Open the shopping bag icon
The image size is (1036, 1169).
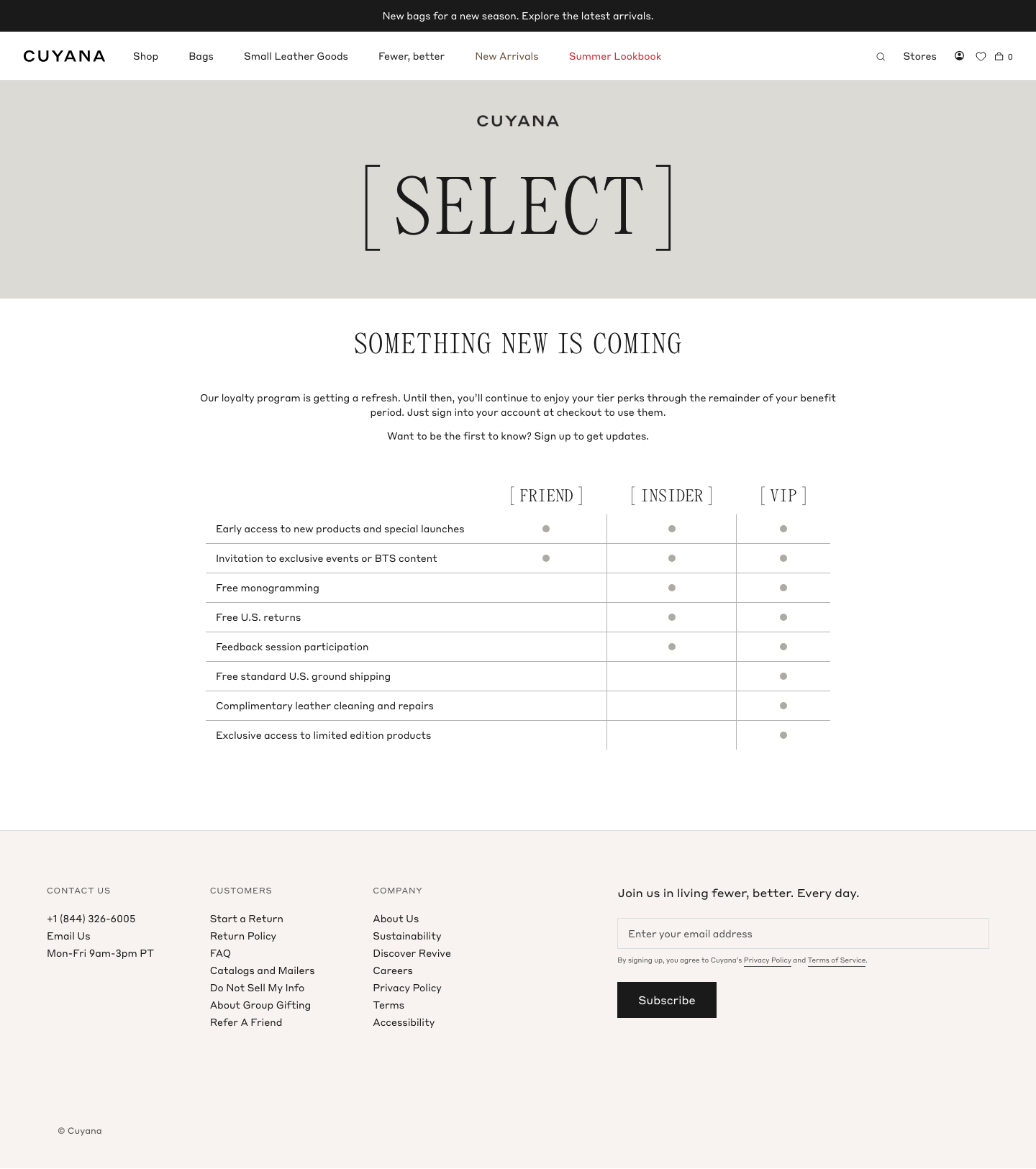pyautogui.click(x=1003, y=56)
